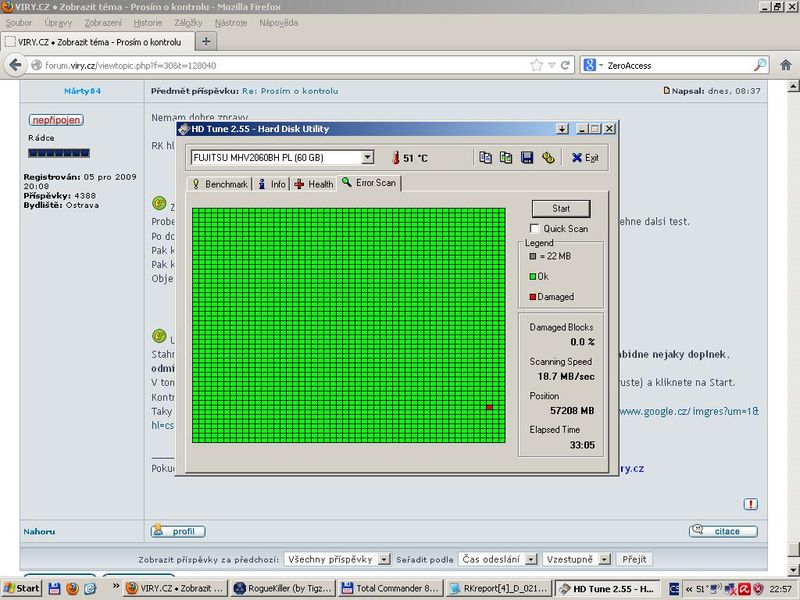
Task: Open the FUJITSU drive selection dropdown
Action: (367, 158)
